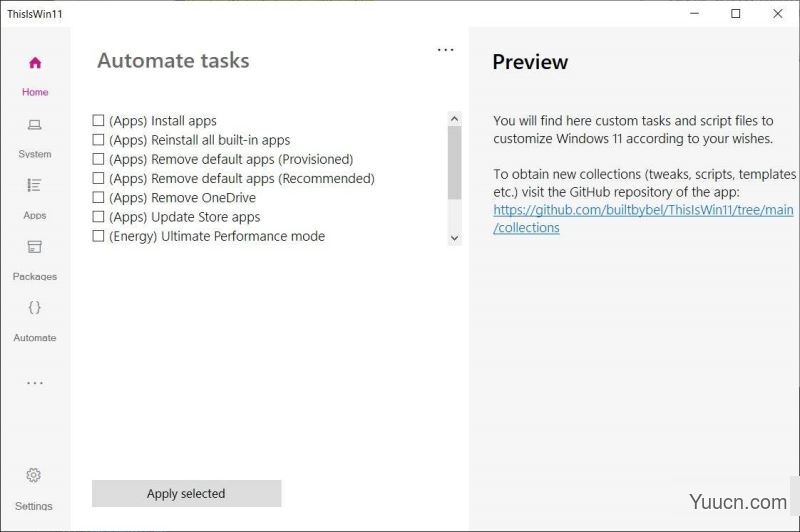Maximize the ThisIsWin11 window
The width and height of the screenshot is (800, 532).
[x=736, y=13]
